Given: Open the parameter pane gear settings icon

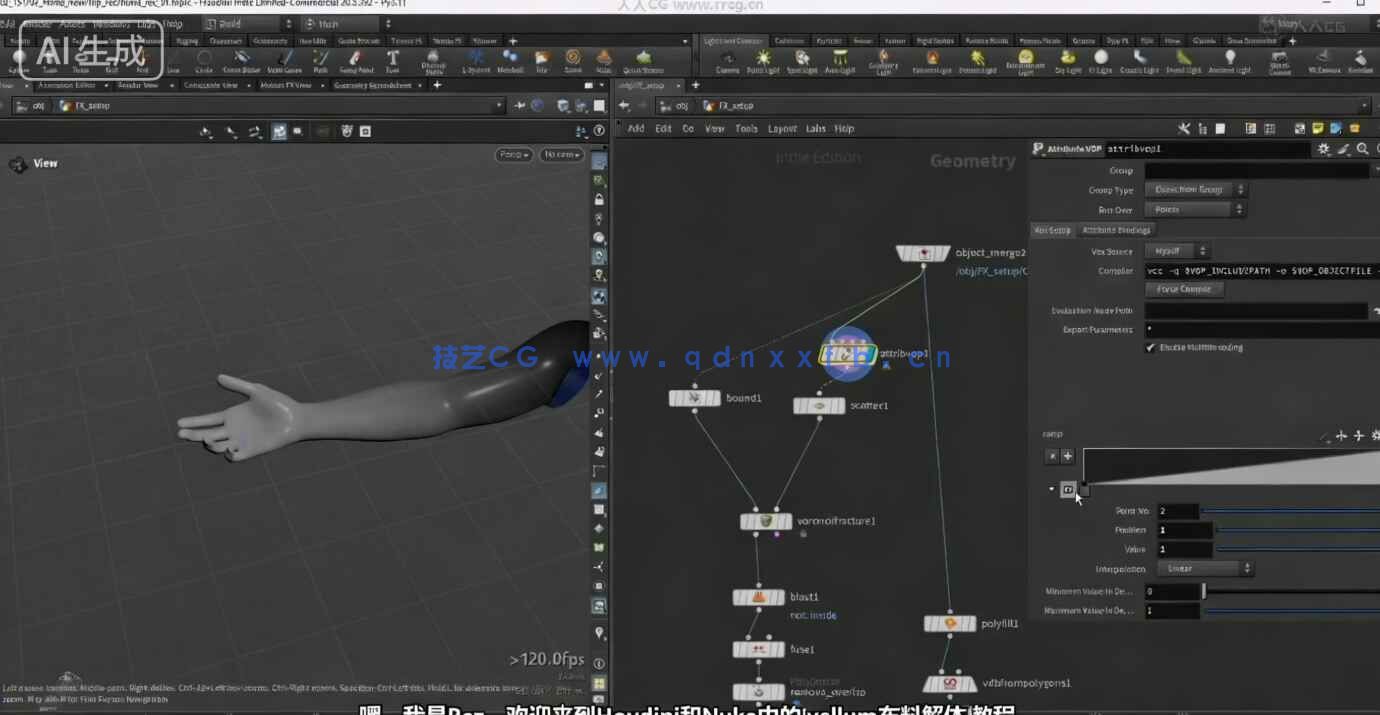Looking at the screenshot, I should tap(1324, 149).
